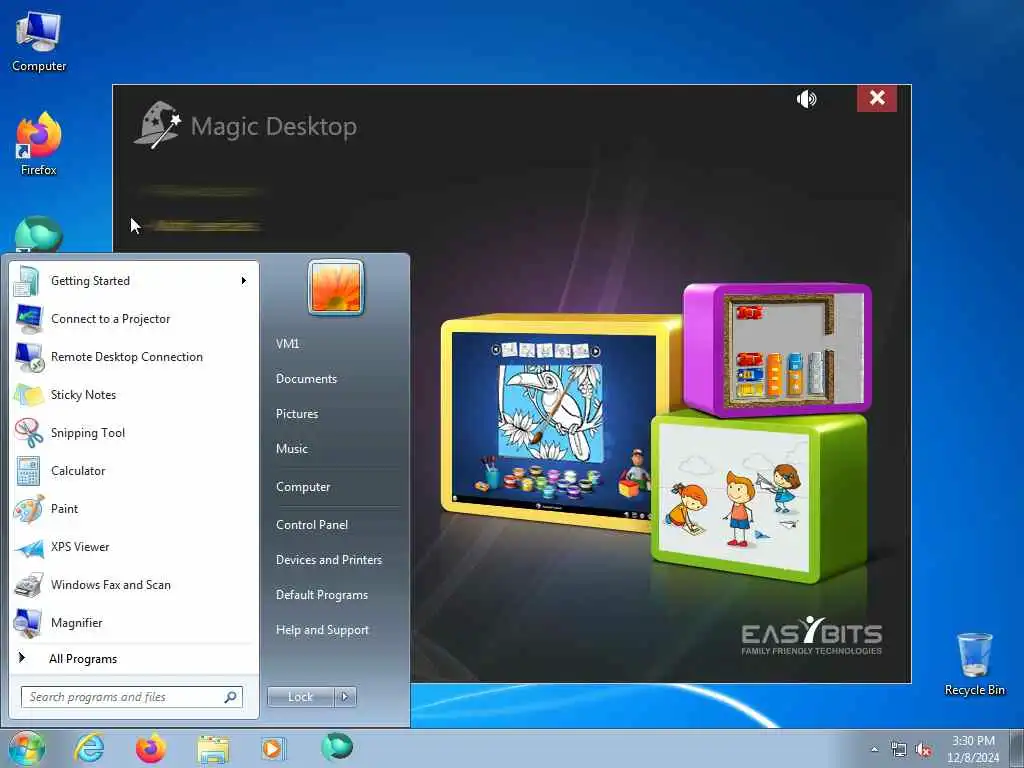Select the teal globe desktop shortcut
The image size is (1024, 768).
(39, 234)
